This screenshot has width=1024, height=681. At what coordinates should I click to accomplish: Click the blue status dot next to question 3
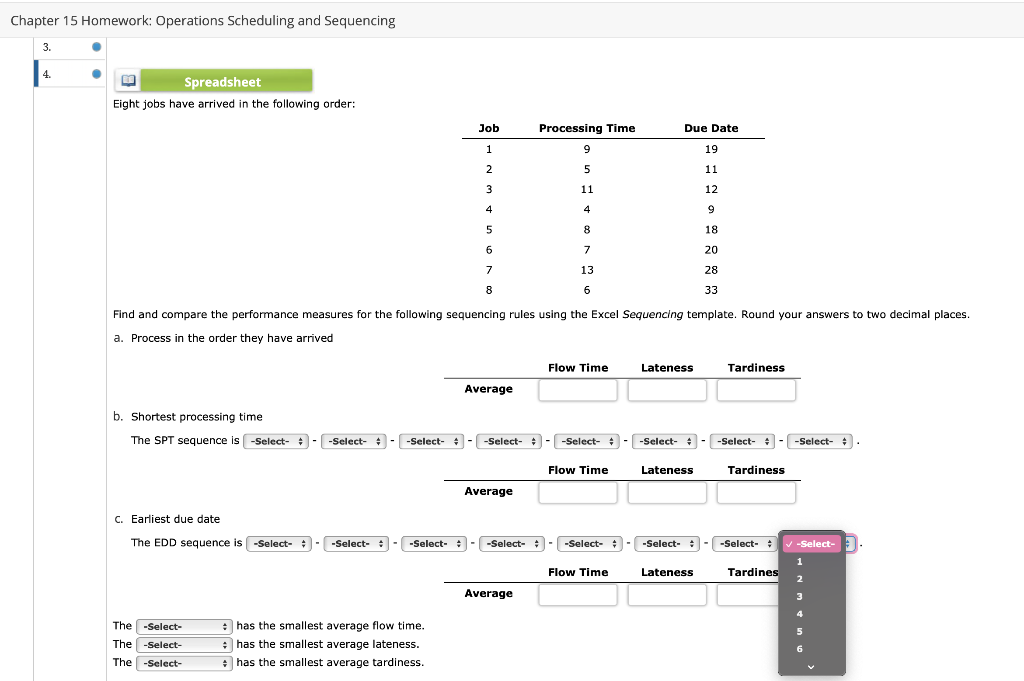click(x=96, y=46)
